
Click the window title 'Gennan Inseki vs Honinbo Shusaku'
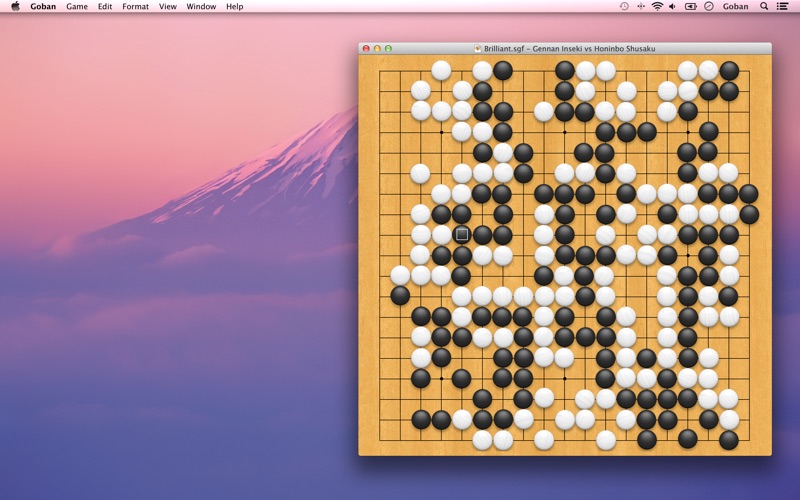[x=594, y=48]
